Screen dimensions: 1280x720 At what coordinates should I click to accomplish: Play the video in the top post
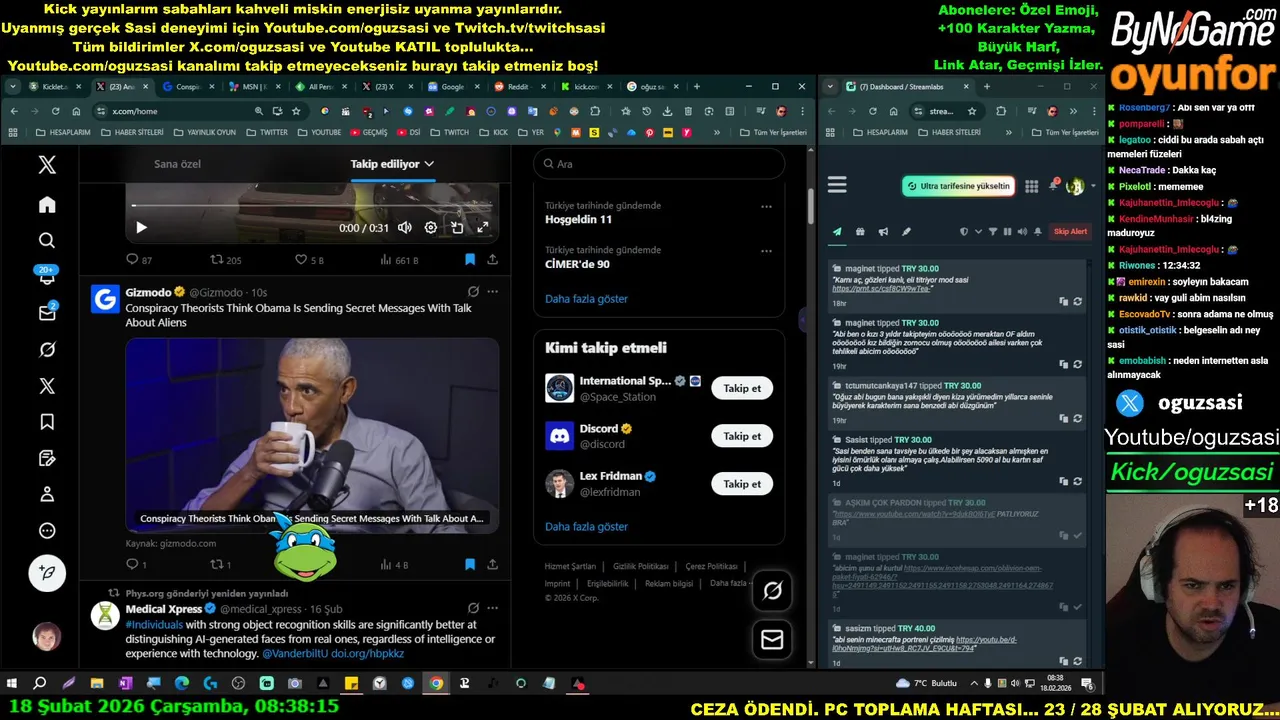click(141, 227)
